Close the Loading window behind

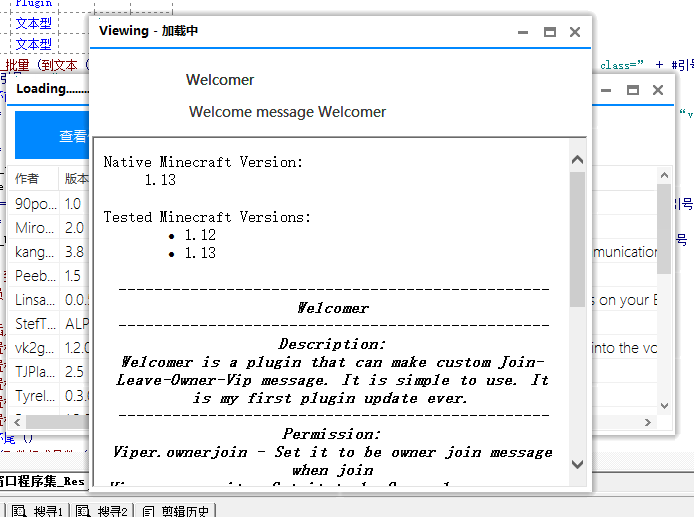[657, 90]
